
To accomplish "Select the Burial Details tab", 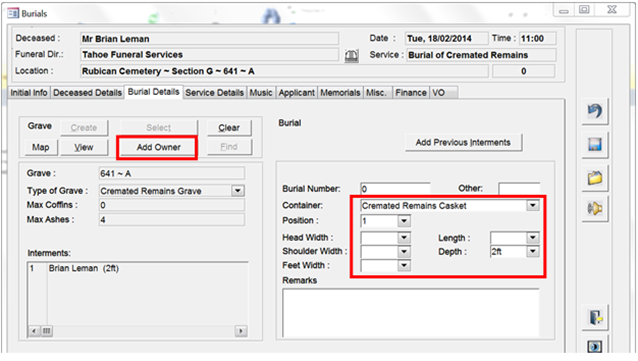I will 153,92.
